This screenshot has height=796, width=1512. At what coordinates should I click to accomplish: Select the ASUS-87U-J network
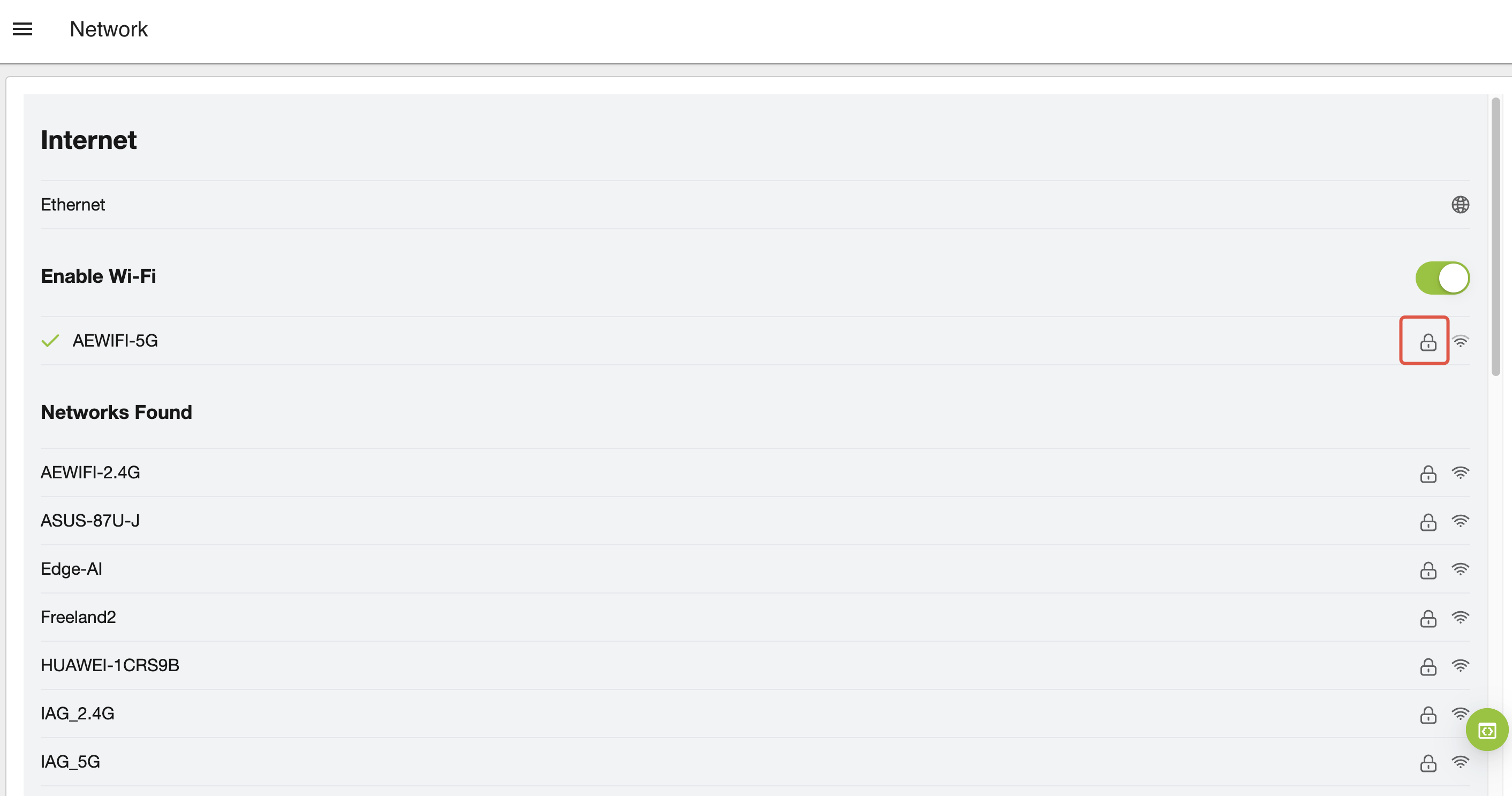pyautogui.click(x=755, y=521)
